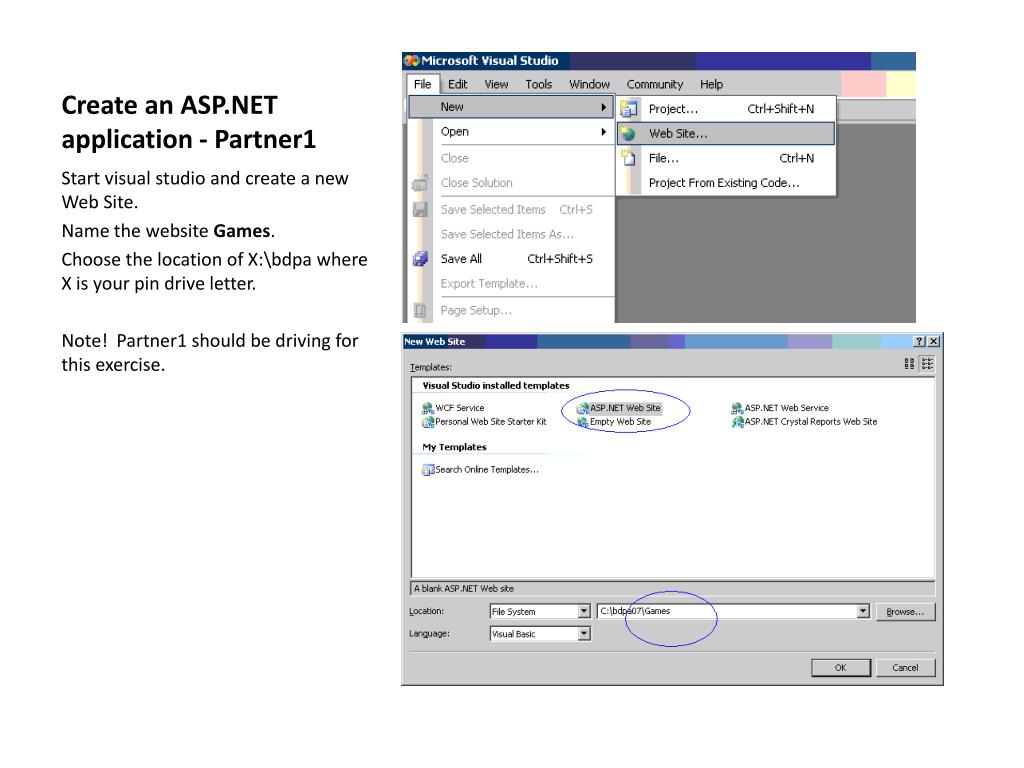Click Search Online Templates...

480,470
